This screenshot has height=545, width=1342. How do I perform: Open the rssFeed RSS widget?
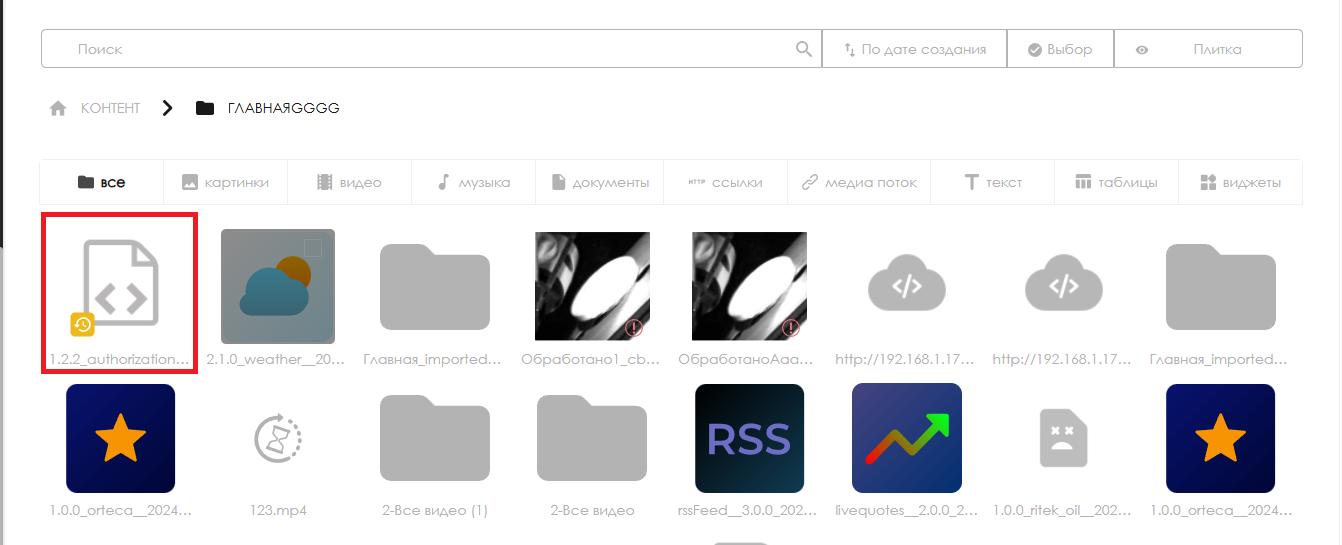(749, 438)
